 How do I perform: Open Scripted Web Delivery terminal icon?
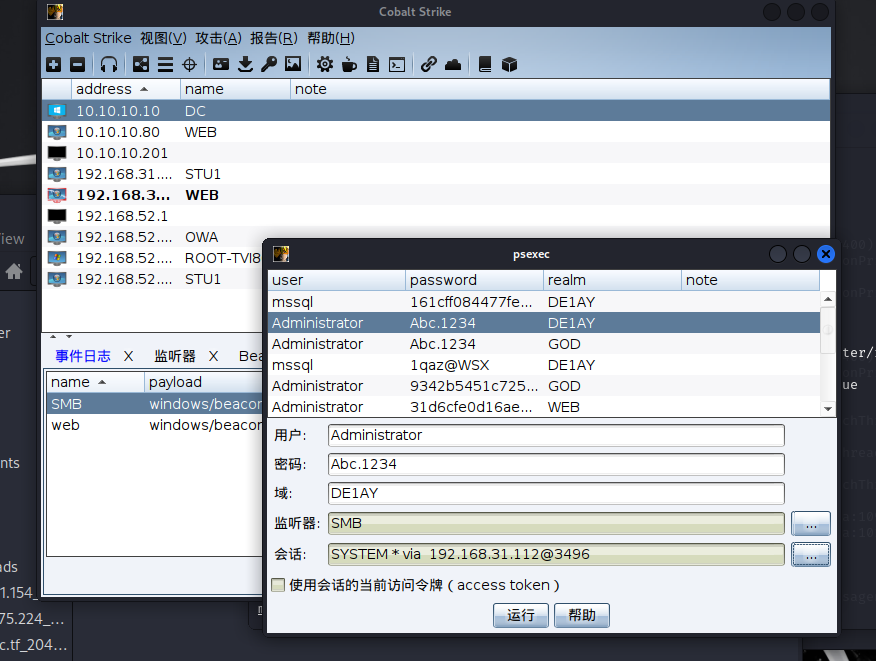[x=397, y=65]
